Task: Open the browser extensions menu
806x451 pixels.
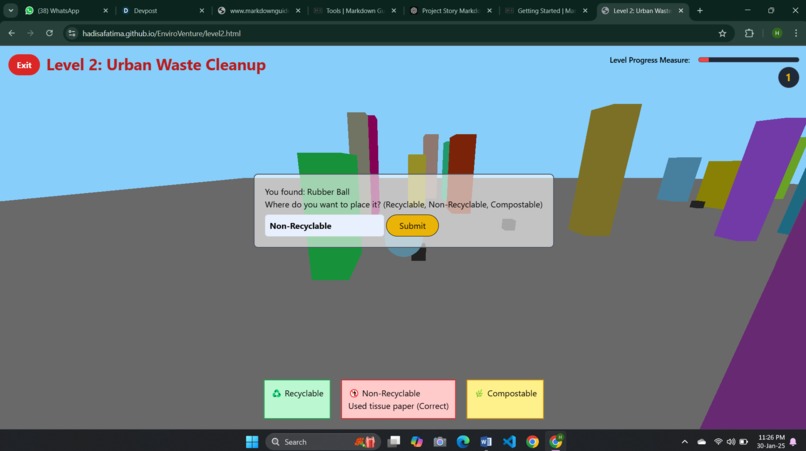Action: click(x=749, y=33)
